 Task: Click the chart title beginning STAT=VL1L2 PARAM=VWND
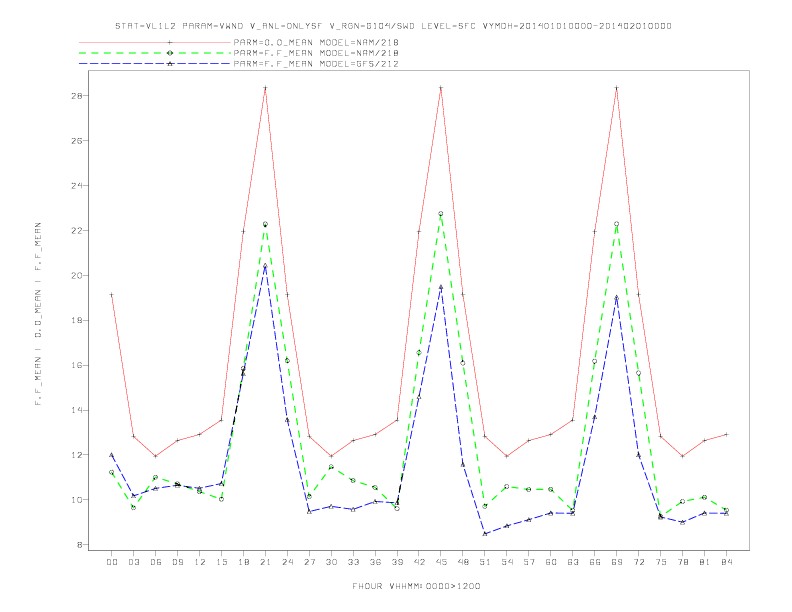point(393,26)
